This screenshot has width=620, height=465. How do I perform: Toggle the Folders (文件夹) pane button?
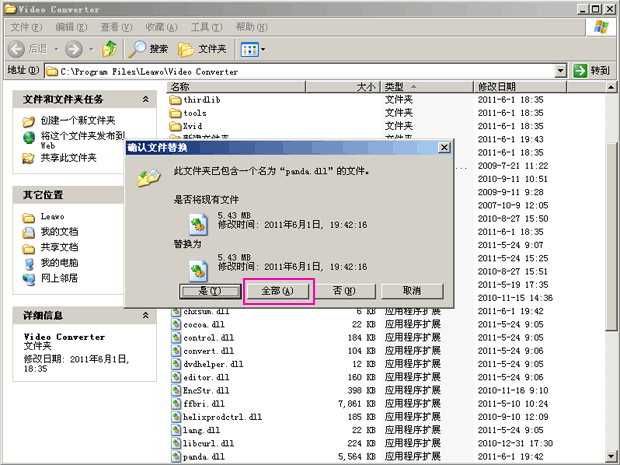(x=202, y=49)
